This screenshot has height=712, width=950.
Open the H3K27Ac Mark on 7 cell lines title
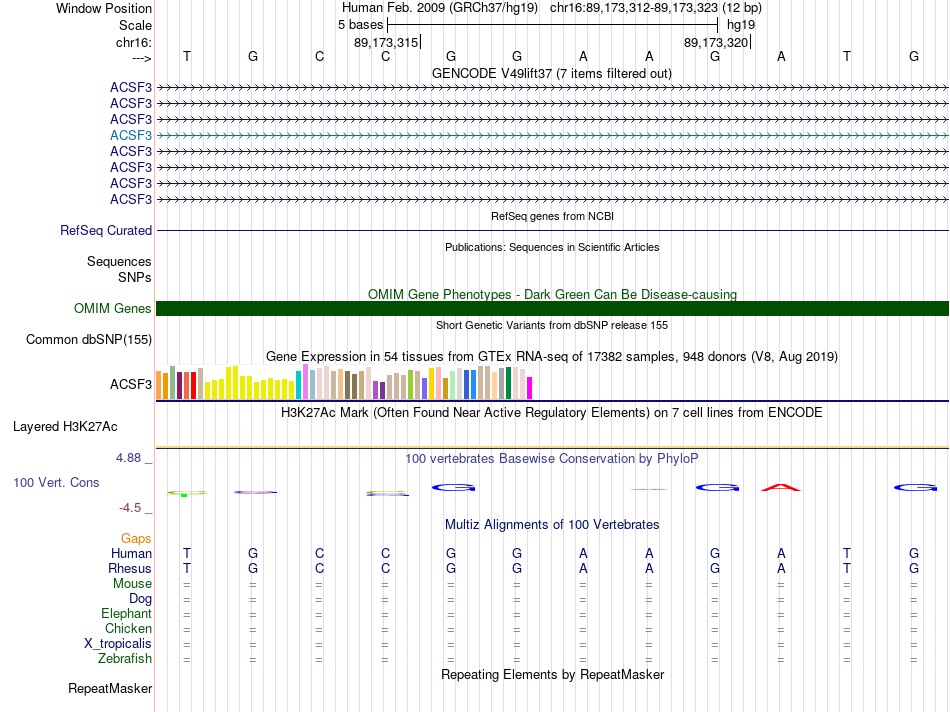551,413
